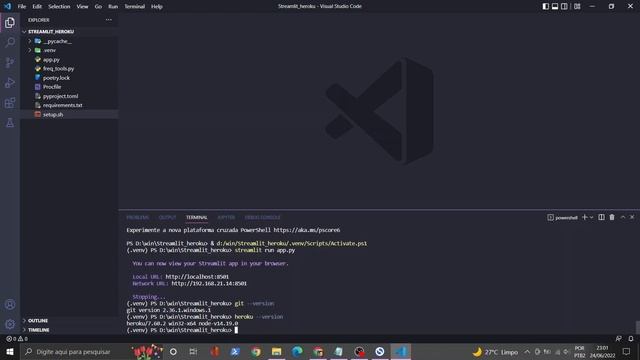Viewport: 640px width, 360px height.
Task: Open the Help menu
Action: click(157, 7)
